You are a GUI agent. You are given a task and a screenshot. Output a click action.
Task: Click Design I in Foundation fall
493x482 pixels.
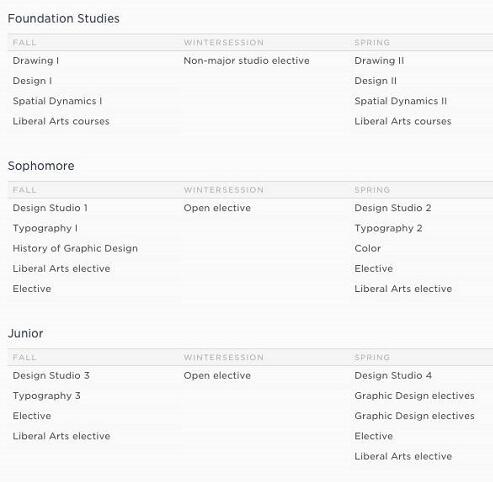[32, 81]
